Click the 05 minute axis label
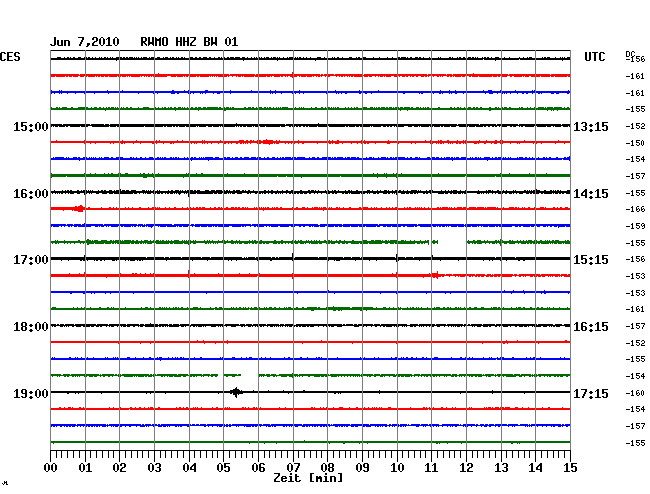This screenshot has width=650, height=494. [x=223, y=468]
